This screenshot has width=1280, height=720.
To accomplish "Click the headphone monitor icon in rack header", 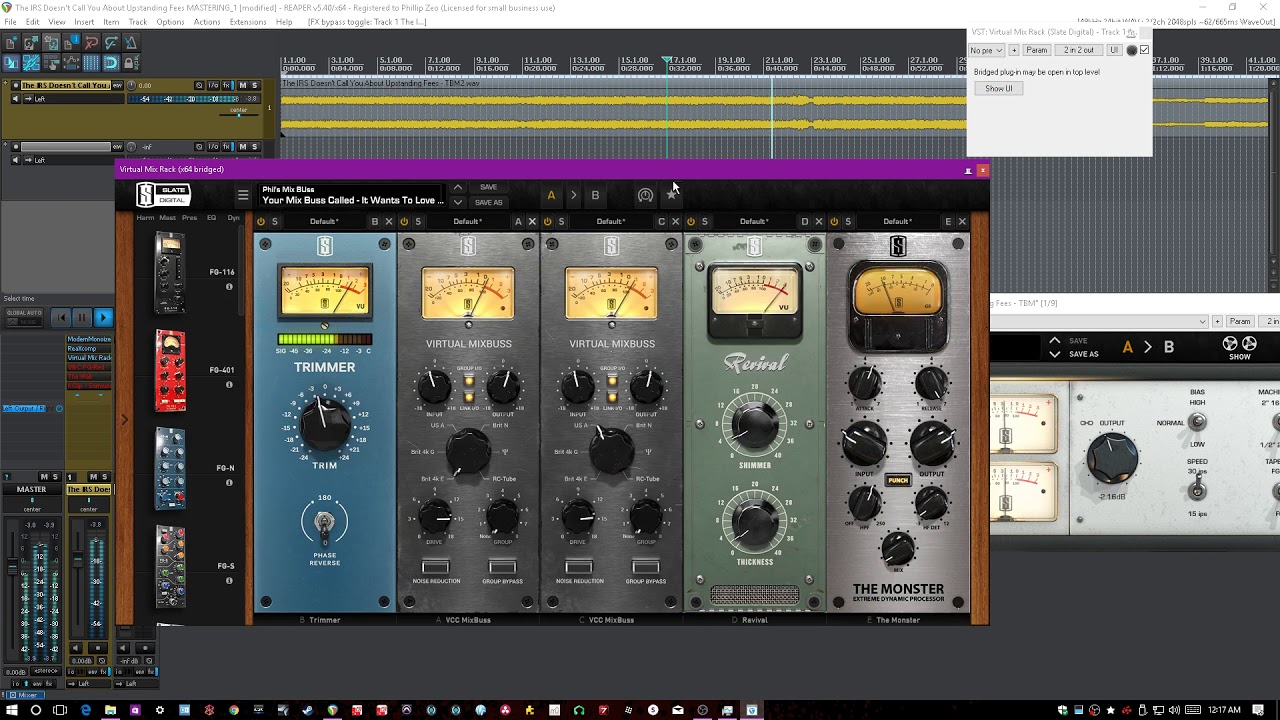I will point(645,196).
